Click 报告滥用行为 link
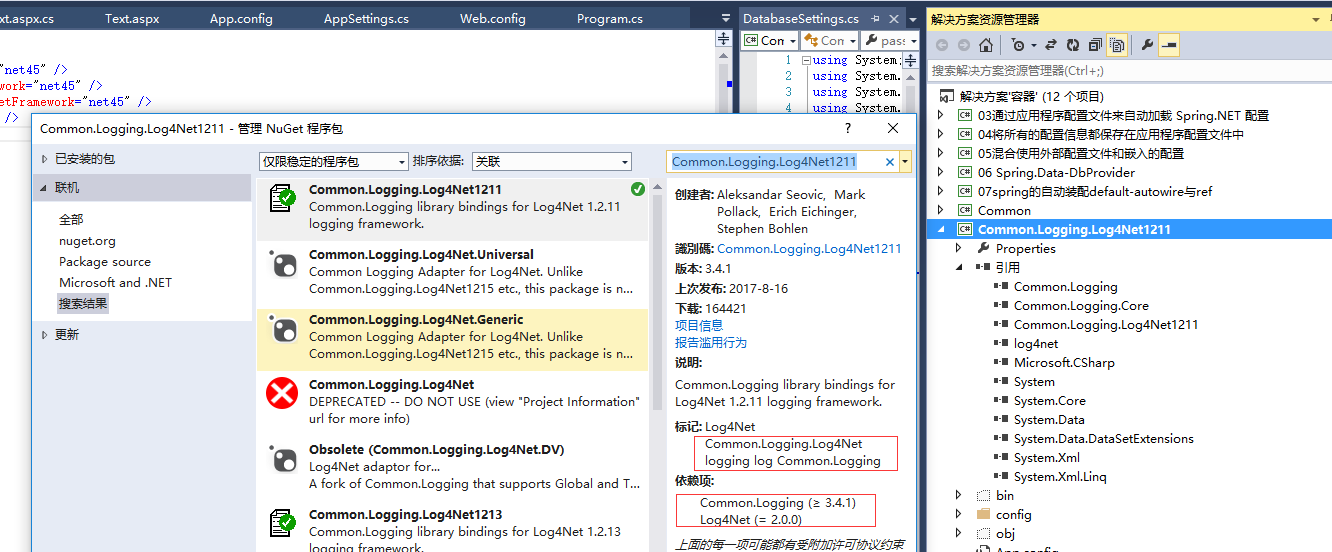The image size is (1332, 552). click(711, 342)
